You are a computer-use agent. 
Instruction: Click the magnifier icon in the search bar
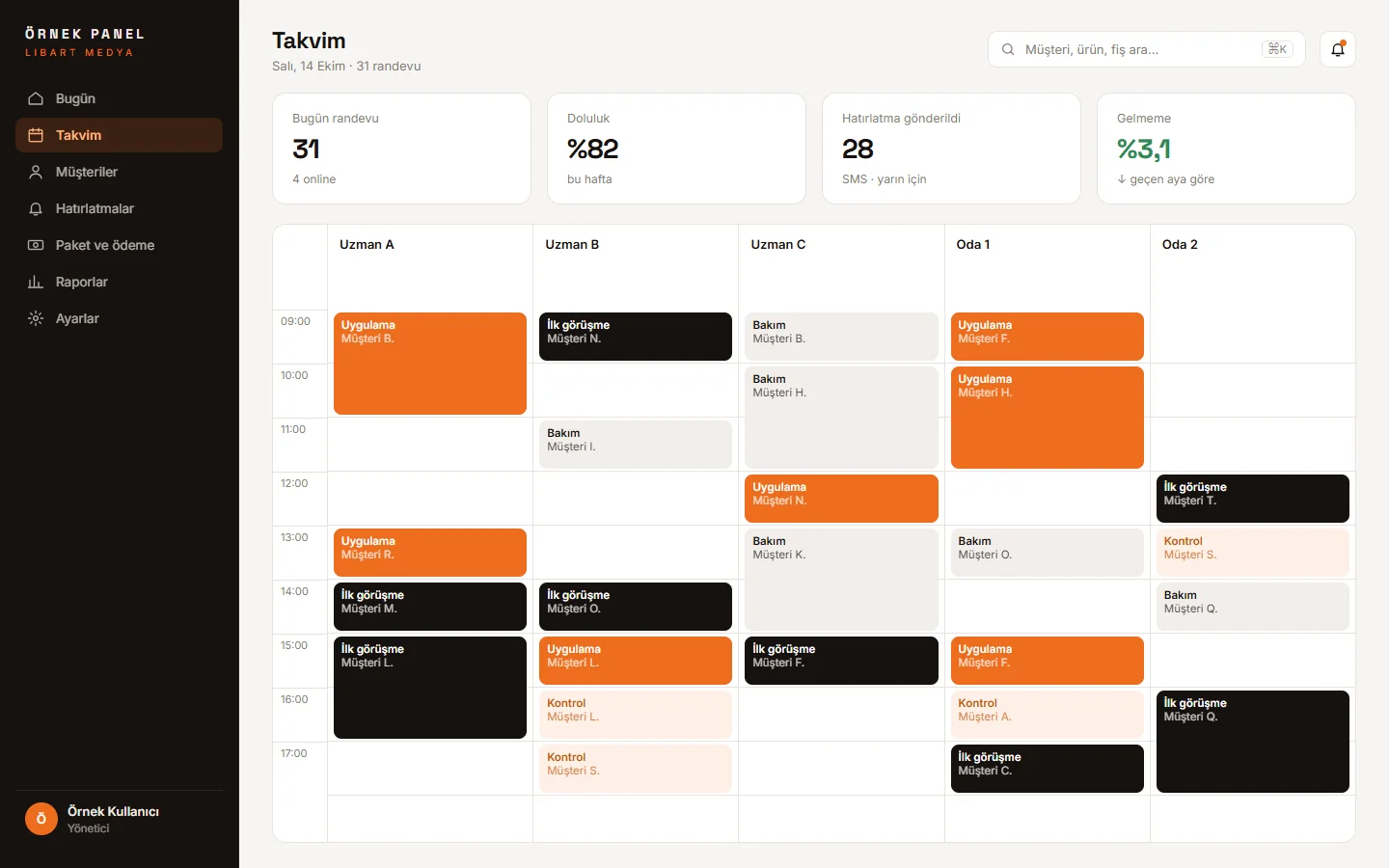coord(1008,49)
